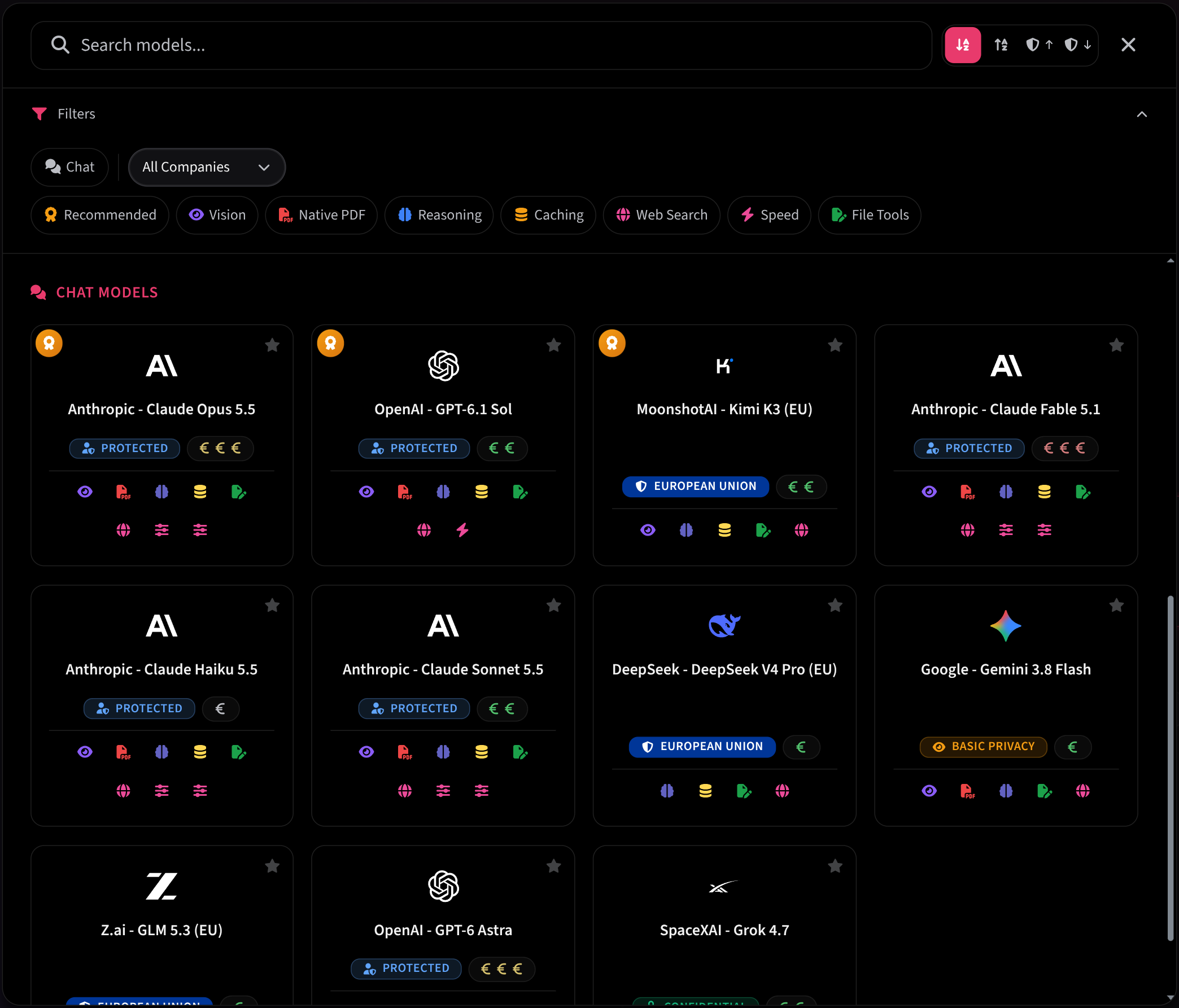Star the Grok 4.7 model
Viewport: 1179px width, 1008px height.
[x=835, y=866]
